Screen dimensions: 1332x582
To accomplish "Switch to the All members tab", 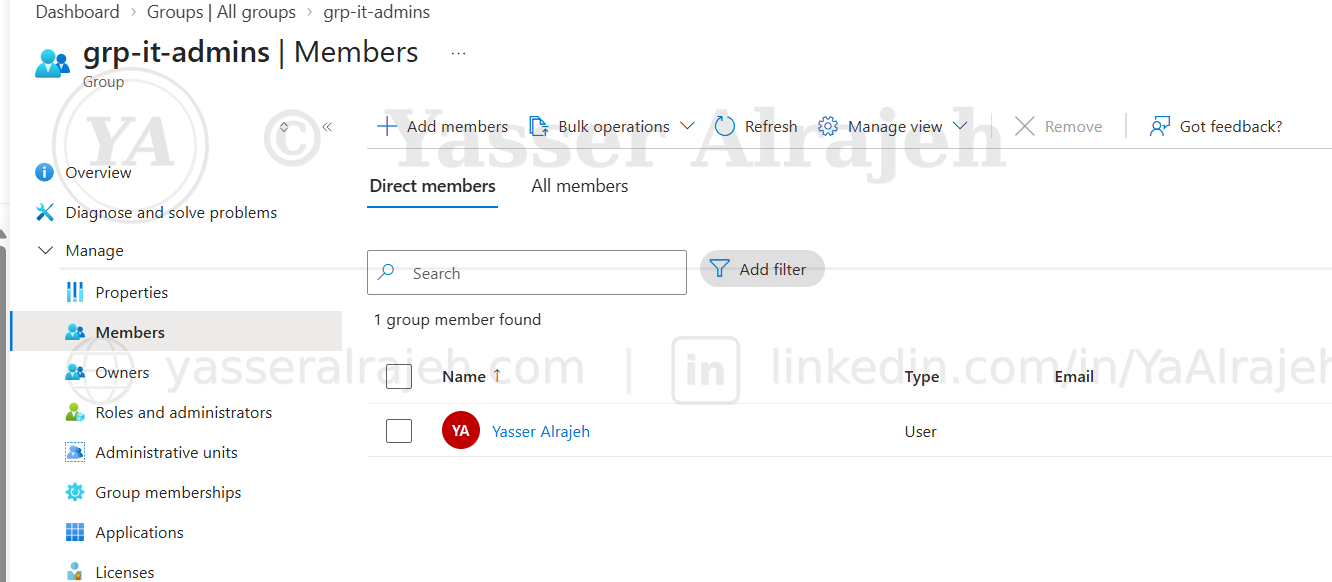I will coord(580,186).
